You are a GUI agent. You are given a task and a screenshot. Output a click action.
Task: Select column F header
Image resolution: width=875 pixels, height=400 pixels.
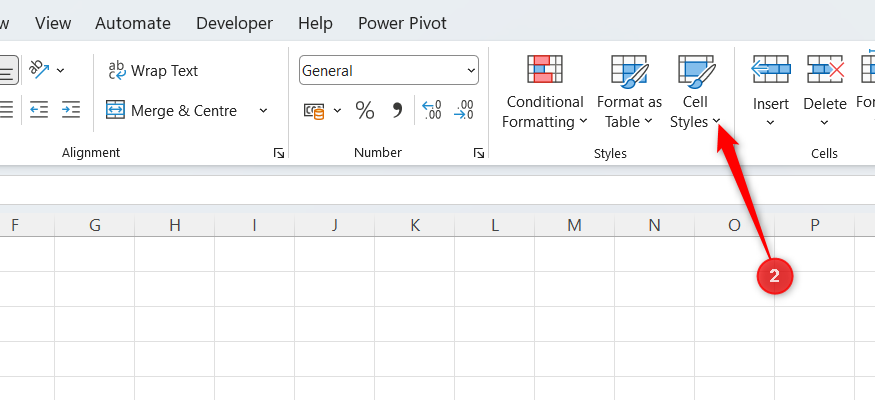[27, 225]
